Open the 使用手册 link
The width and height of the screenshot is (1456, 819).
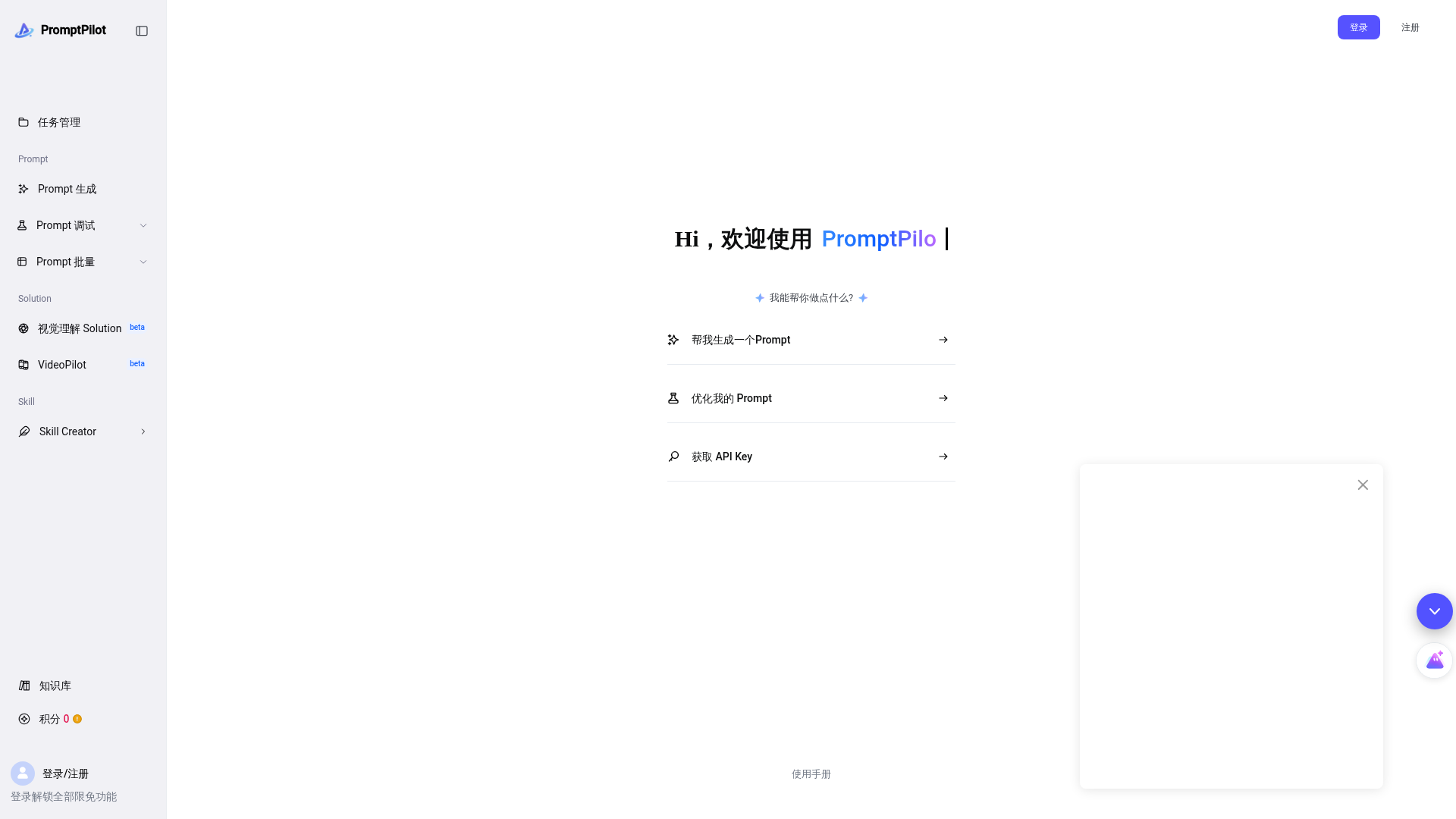[811, 774]
